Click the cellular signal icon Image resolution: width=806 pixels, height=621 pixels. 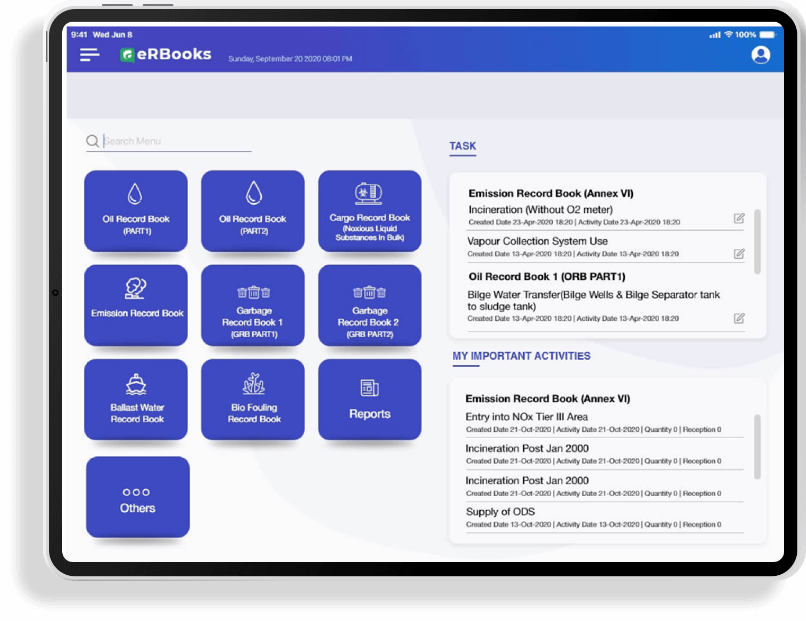[x=715, y=35]
